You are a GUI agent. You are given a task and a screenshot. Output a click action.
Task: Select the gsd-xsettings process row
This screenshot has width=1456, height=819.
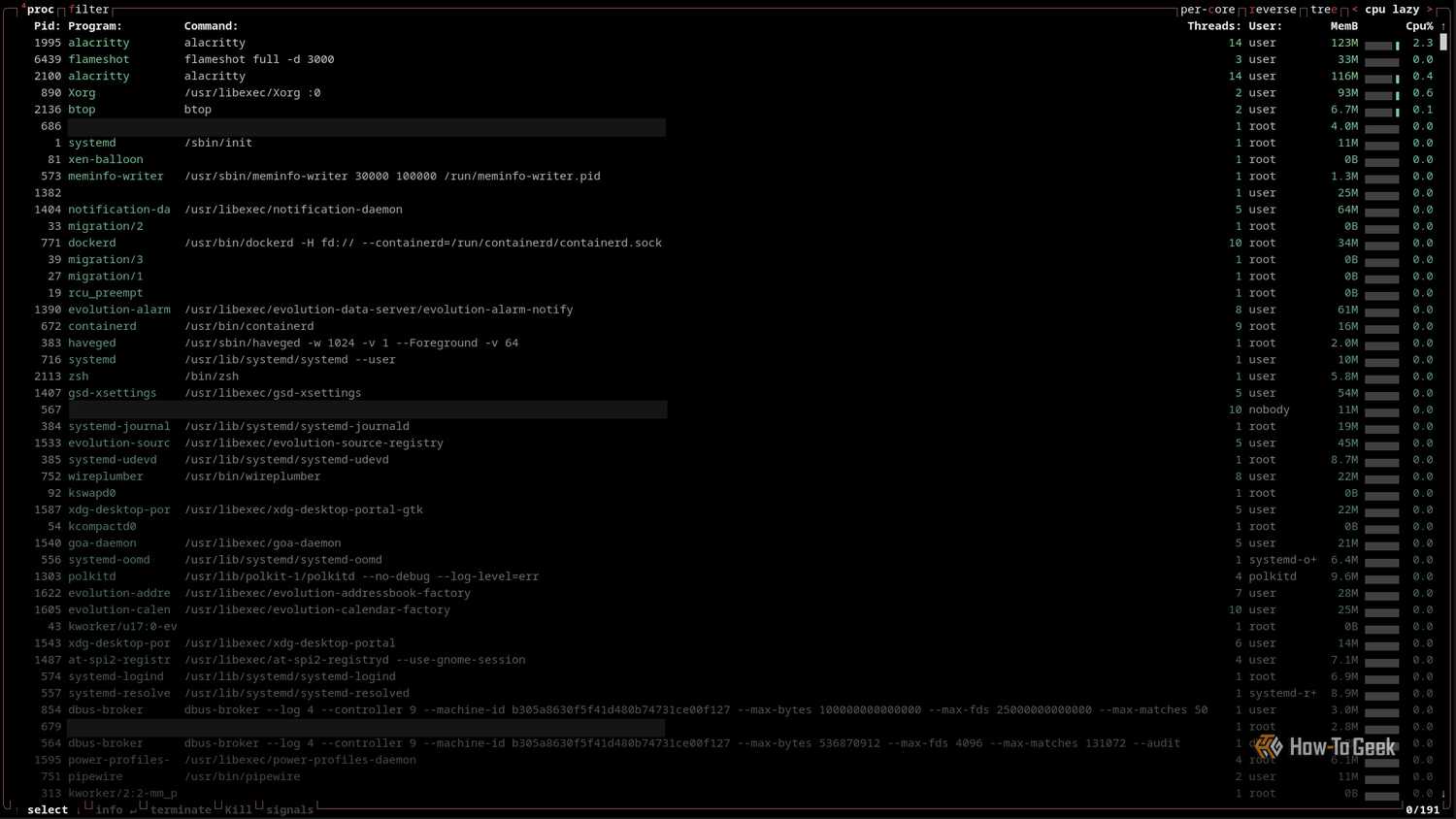[733, 393]
